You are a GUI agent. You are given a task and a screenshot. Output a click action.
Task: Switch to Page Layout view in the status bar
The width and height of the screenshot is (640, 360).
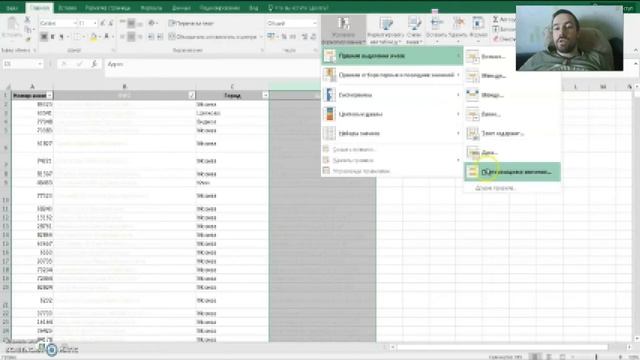coord(549,357)
